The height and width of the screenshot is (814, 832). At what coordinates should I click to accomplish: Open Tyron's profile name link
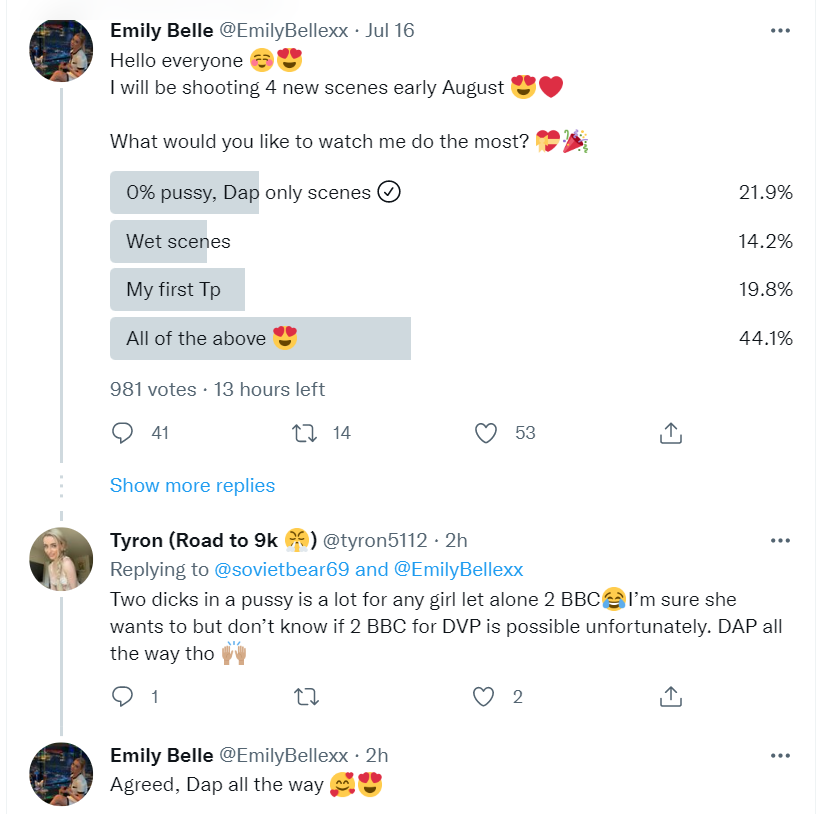click(194, 541)
